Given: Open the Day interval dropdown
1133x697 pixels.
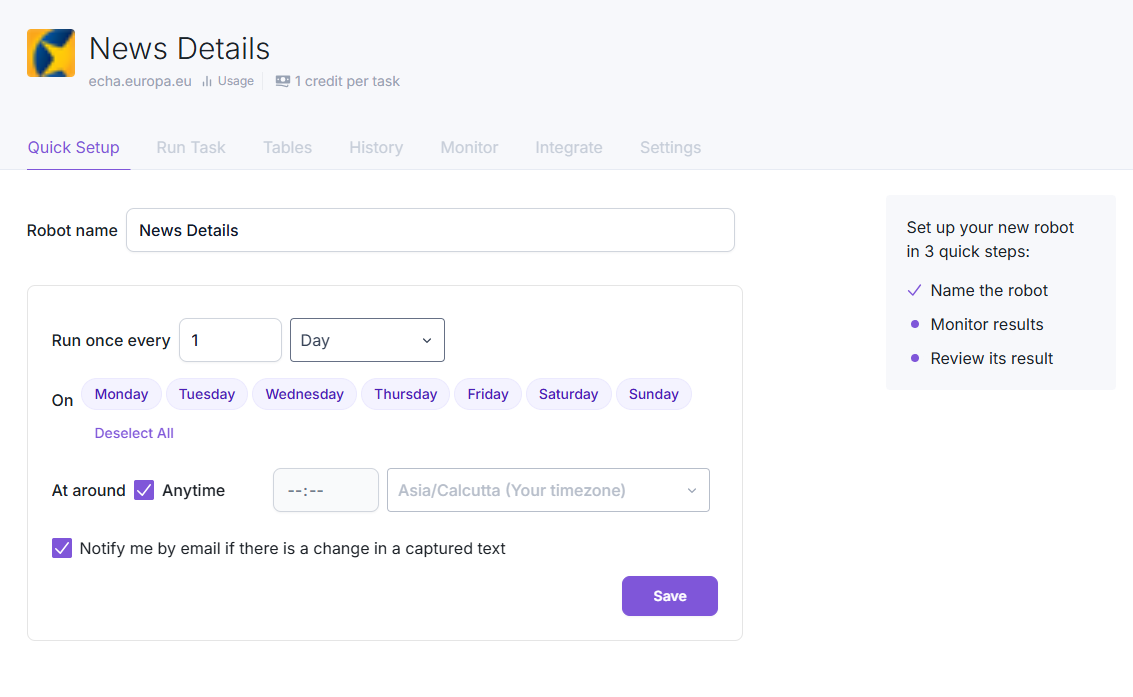Looking at the screenshot, I should tap(367, 340).
